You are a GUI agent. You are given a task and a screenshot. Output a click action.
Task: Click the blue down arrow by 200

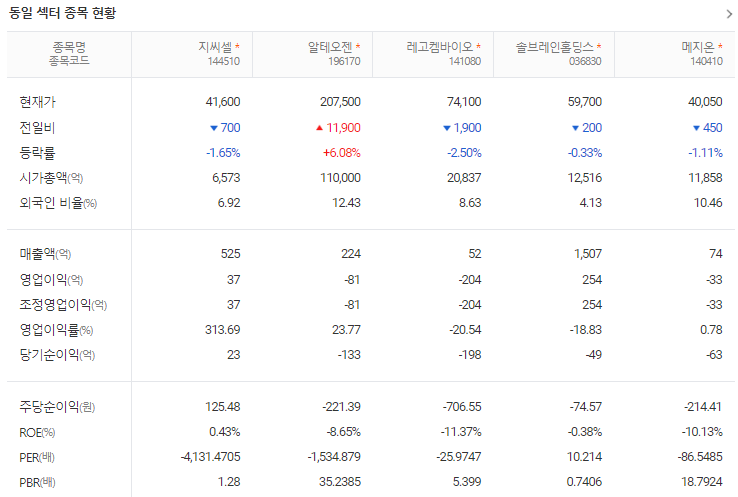575,128
